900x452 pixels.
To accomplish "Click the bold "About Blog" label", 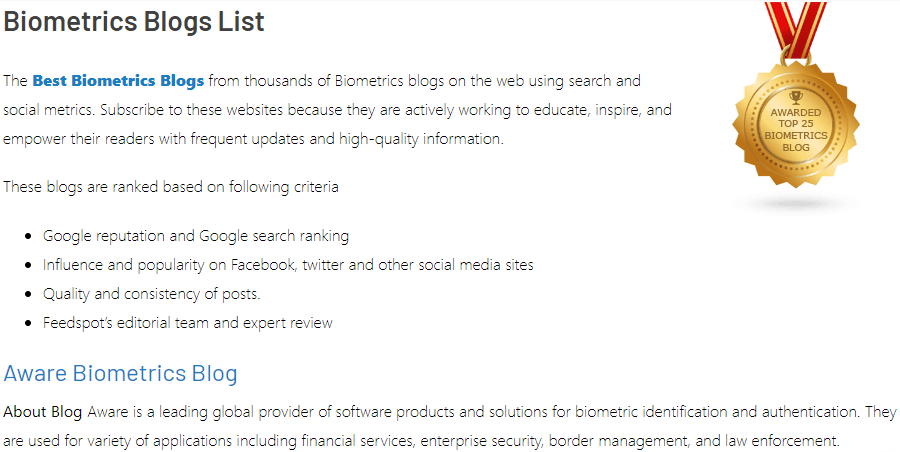I will [x=43, y=411].
